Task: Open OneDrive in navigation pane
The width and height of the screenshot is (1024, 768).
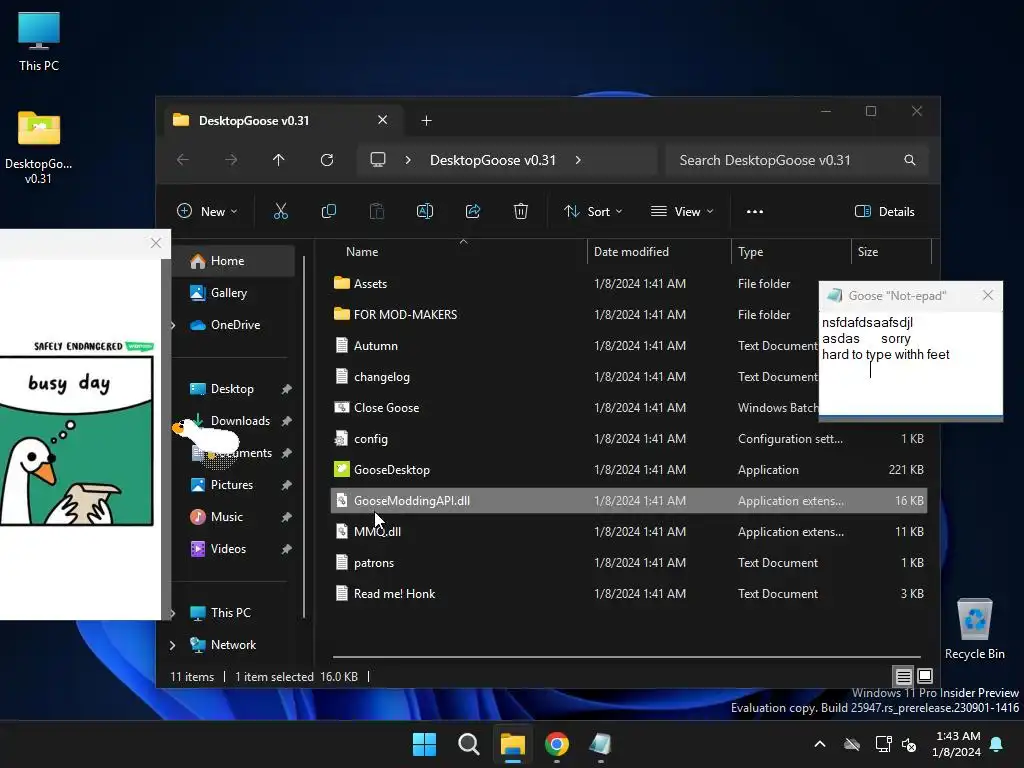Action: [234, 325]
